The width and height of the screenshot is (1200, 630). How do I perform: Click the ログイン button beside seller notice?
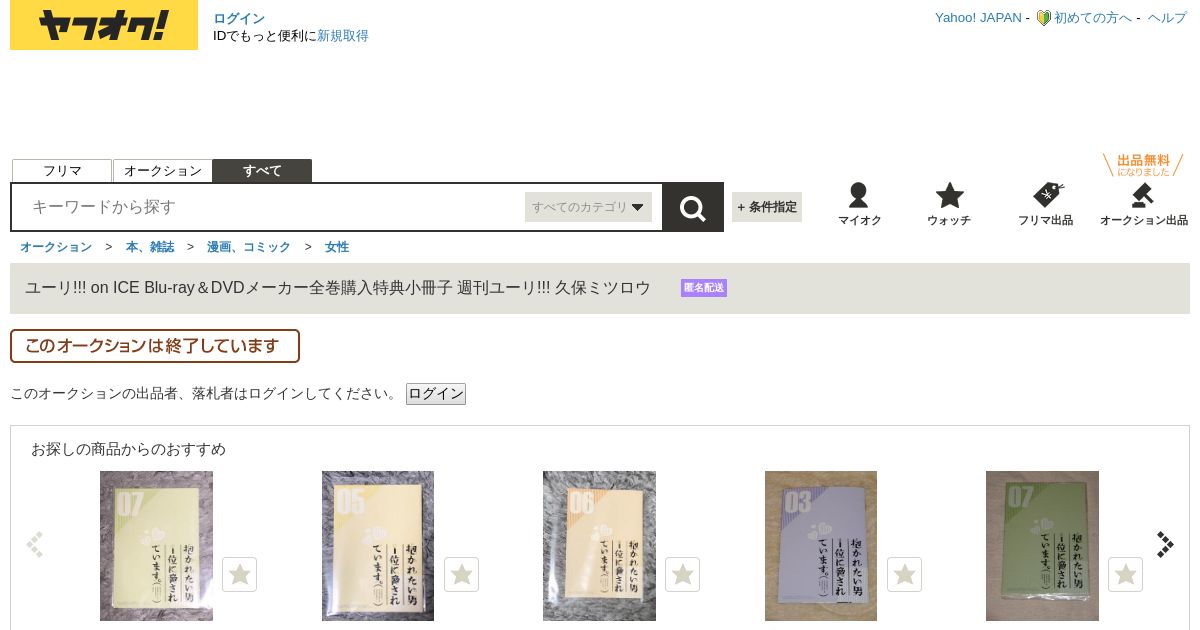click(436, 394)
